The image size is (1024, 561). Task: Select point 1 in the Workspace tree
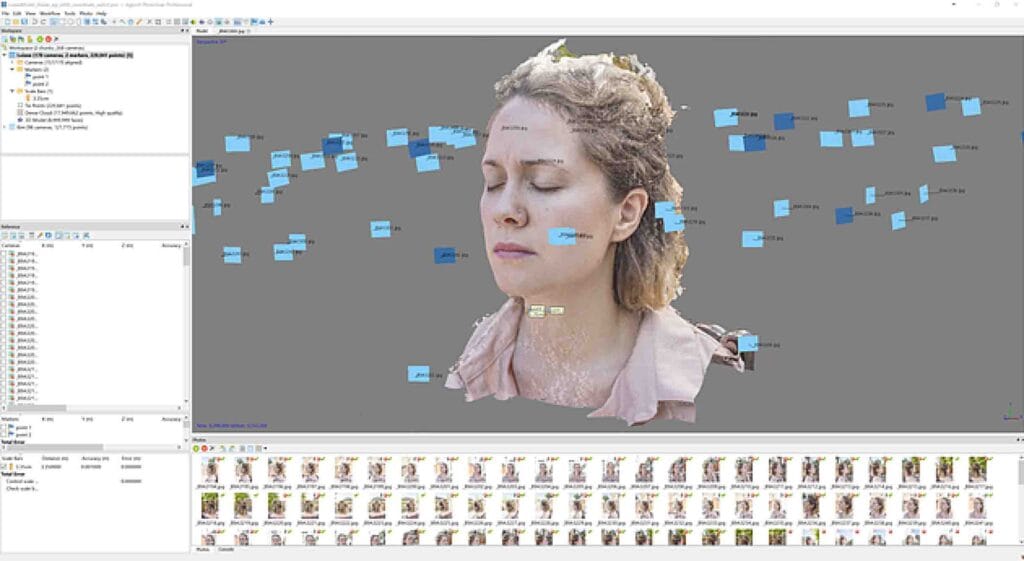40,77
